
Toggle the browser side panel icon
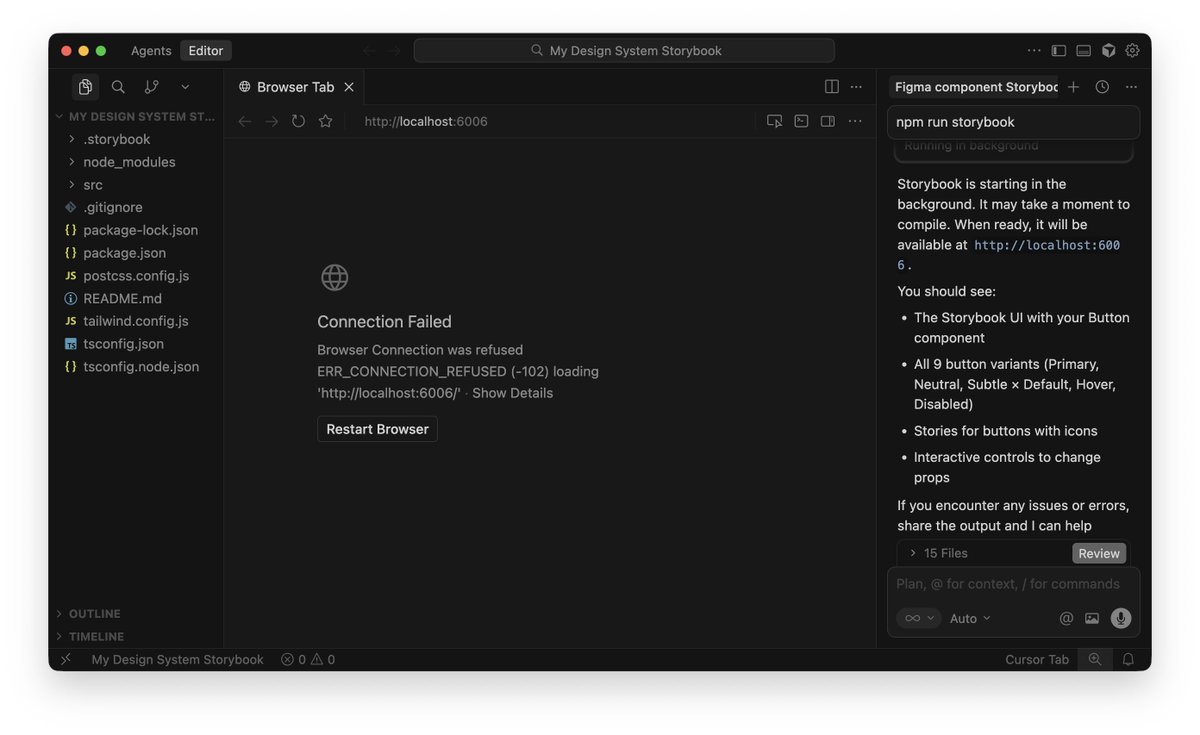(828, 121)
